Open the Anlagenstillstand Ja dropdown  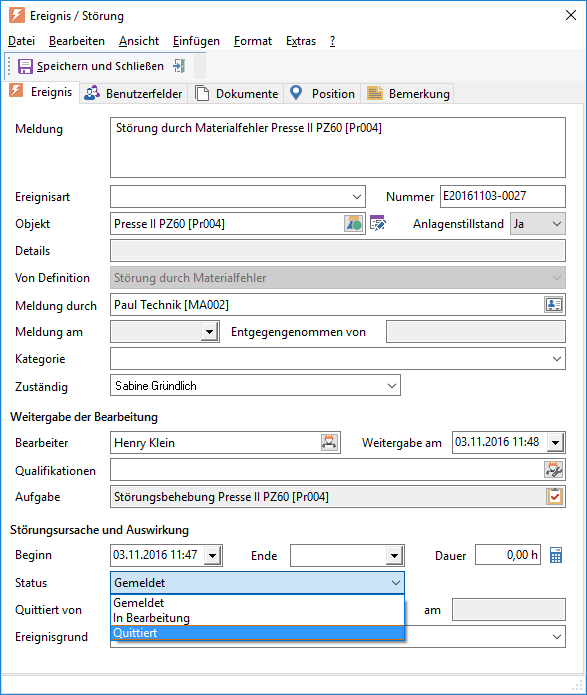click(x=557, y=224)
